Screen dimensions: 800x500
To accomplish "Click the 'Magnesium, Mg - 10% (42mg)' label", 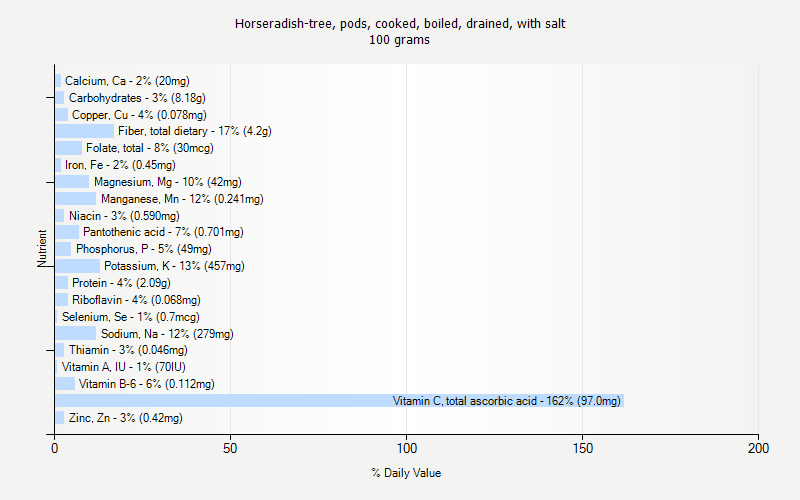I will tap(167, 182).
